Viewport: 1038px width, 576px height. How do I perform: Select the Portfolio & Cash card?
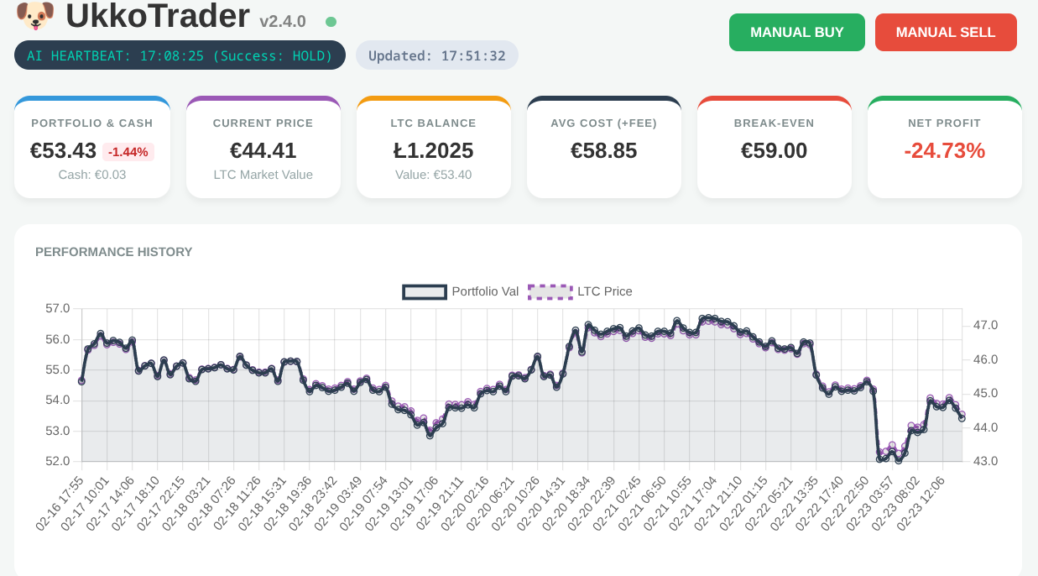[x=92, y=148]
